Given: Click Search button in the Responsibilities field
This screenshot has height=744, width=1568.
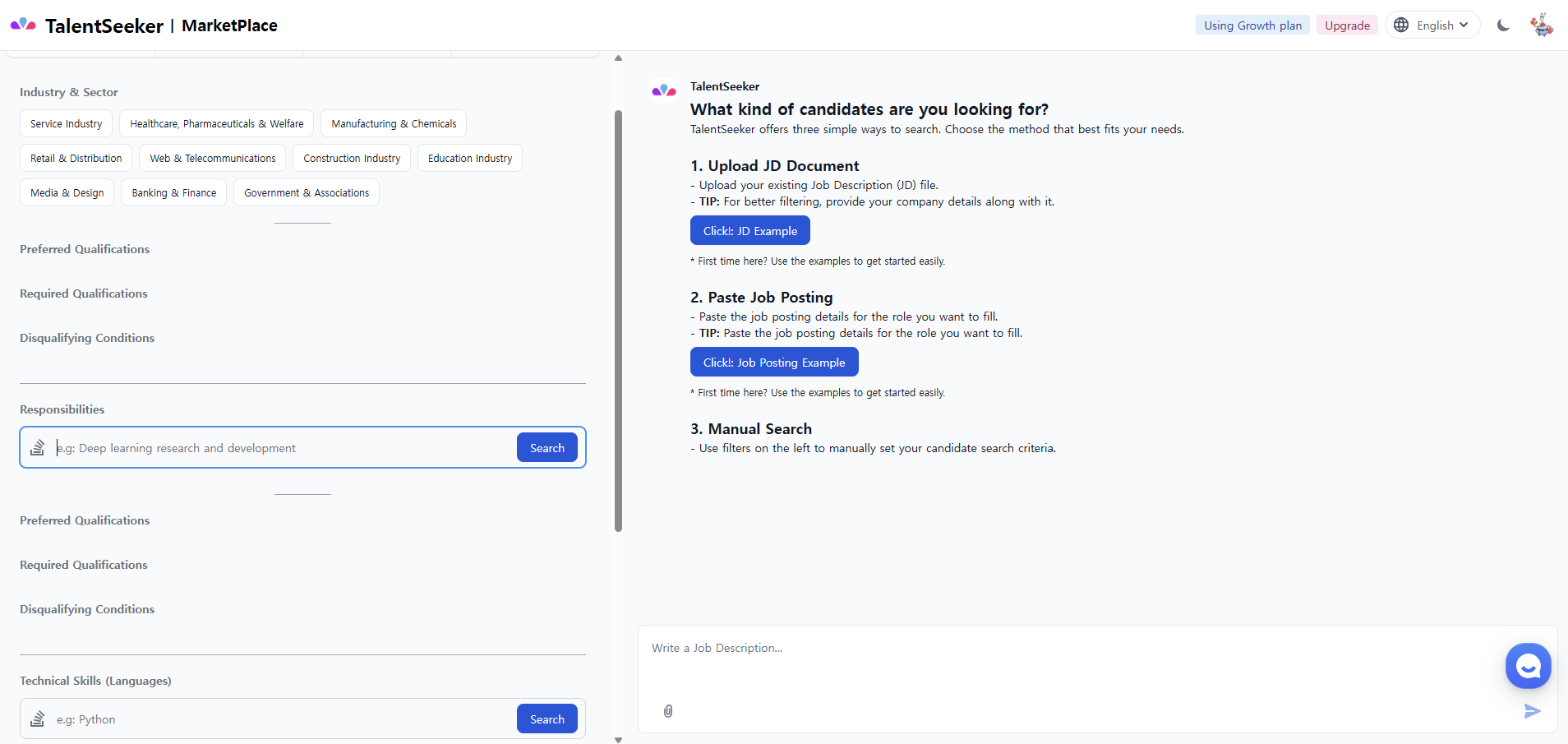Looking at the screenshot, I should tap(547, 448).
